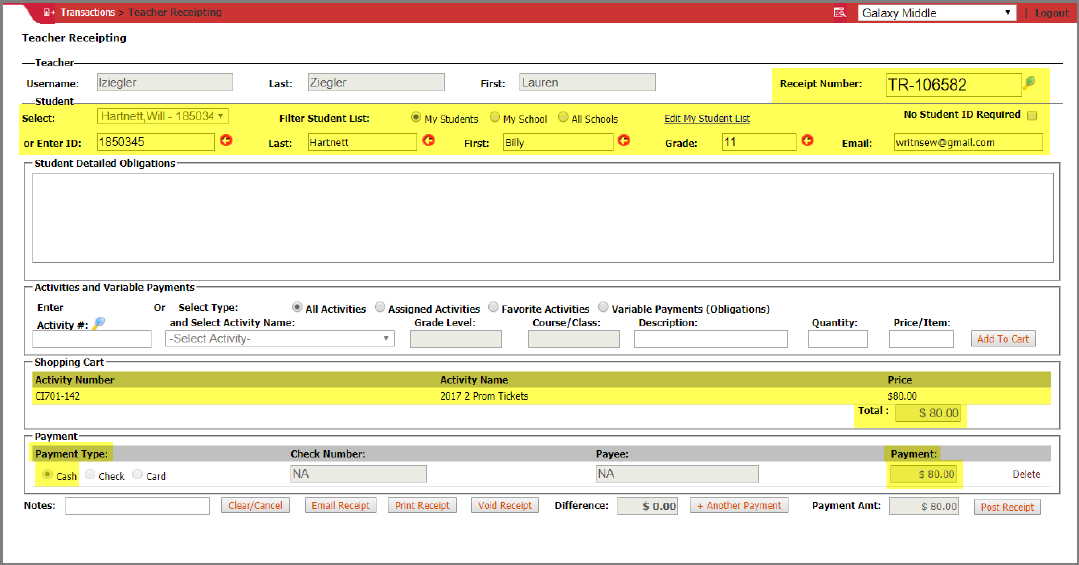This screenshot has height=565, width=1079.
Task: Click the Grade Level field
Action: pos(456,339)
